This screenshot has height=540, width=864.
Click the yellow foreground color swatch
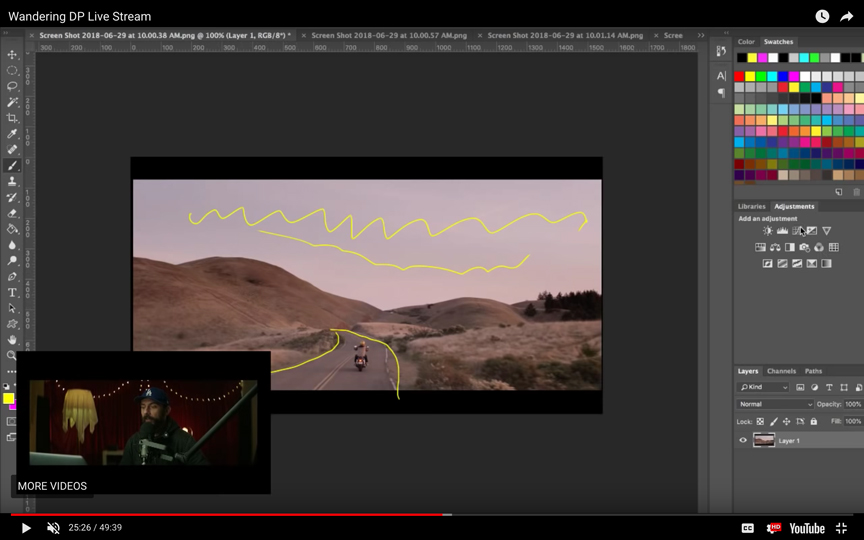(x=8, y=398)
